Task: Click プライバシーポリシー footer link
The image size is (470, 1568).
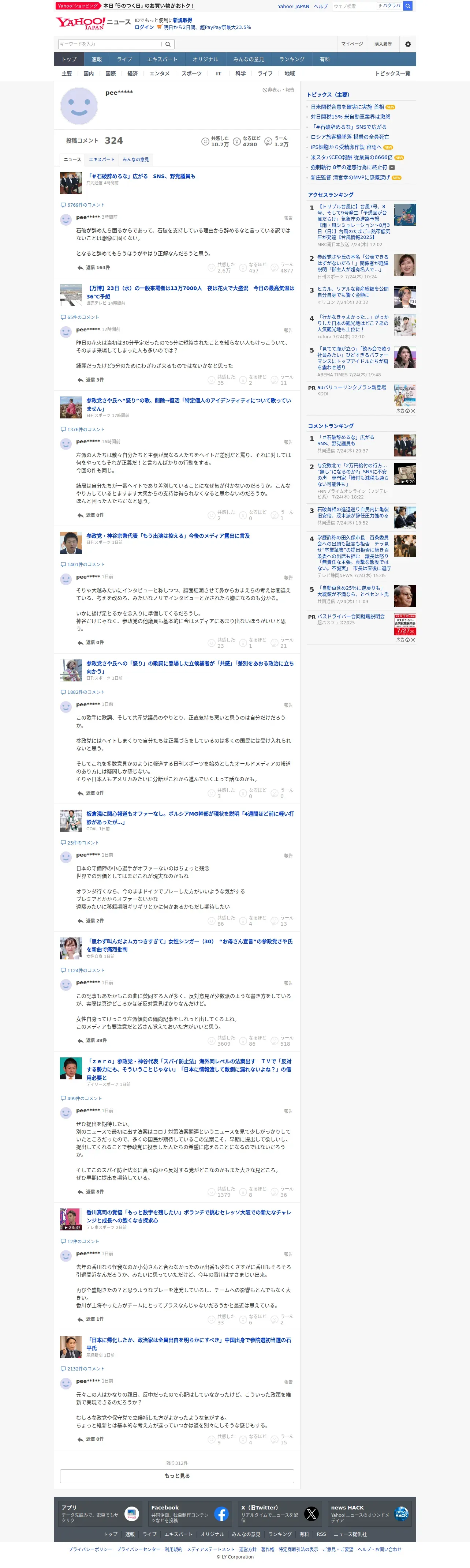Action: coord(90,1549)
